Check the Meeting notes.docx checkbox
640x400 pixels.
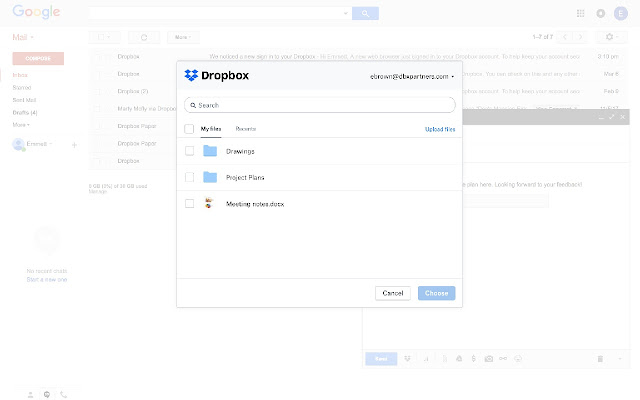pyautogui.click(x=189, y=203)
